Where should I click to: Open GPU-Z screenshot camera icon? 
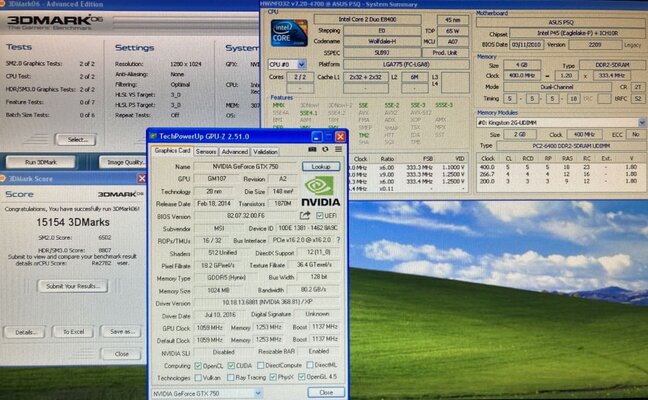tap(312, 150)
